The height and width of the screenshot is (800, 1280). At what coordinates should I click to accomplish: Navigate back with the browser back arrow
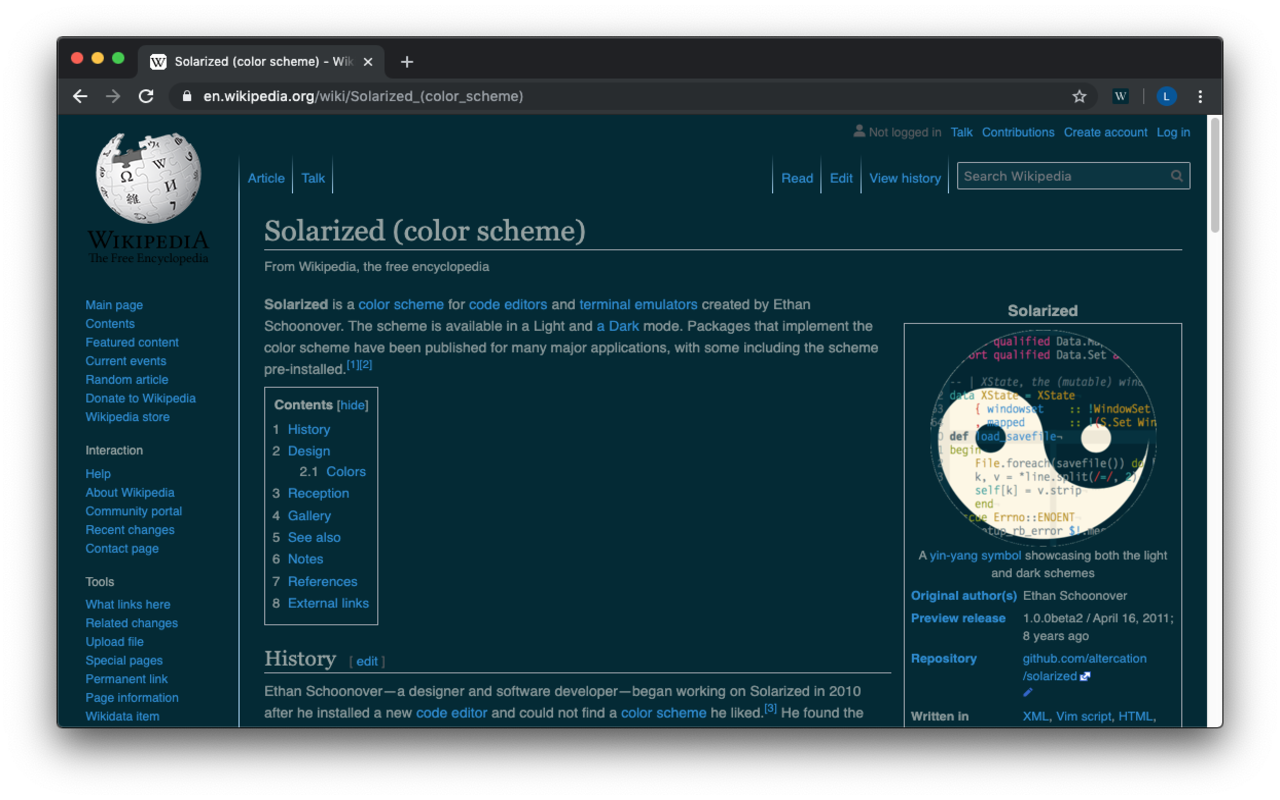[79, 96]
